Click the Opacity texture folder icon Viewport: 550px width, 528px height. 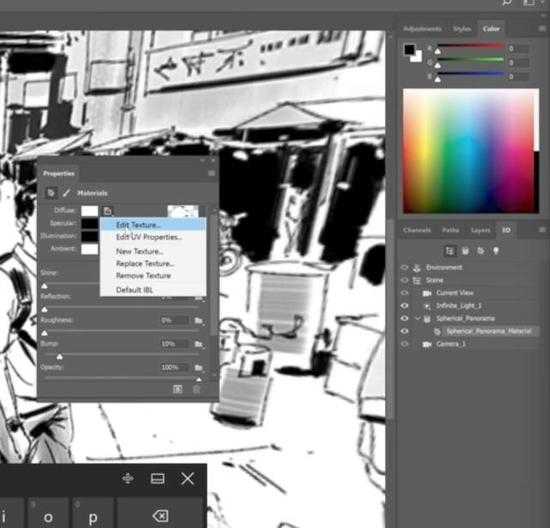(x=199, y=367)
